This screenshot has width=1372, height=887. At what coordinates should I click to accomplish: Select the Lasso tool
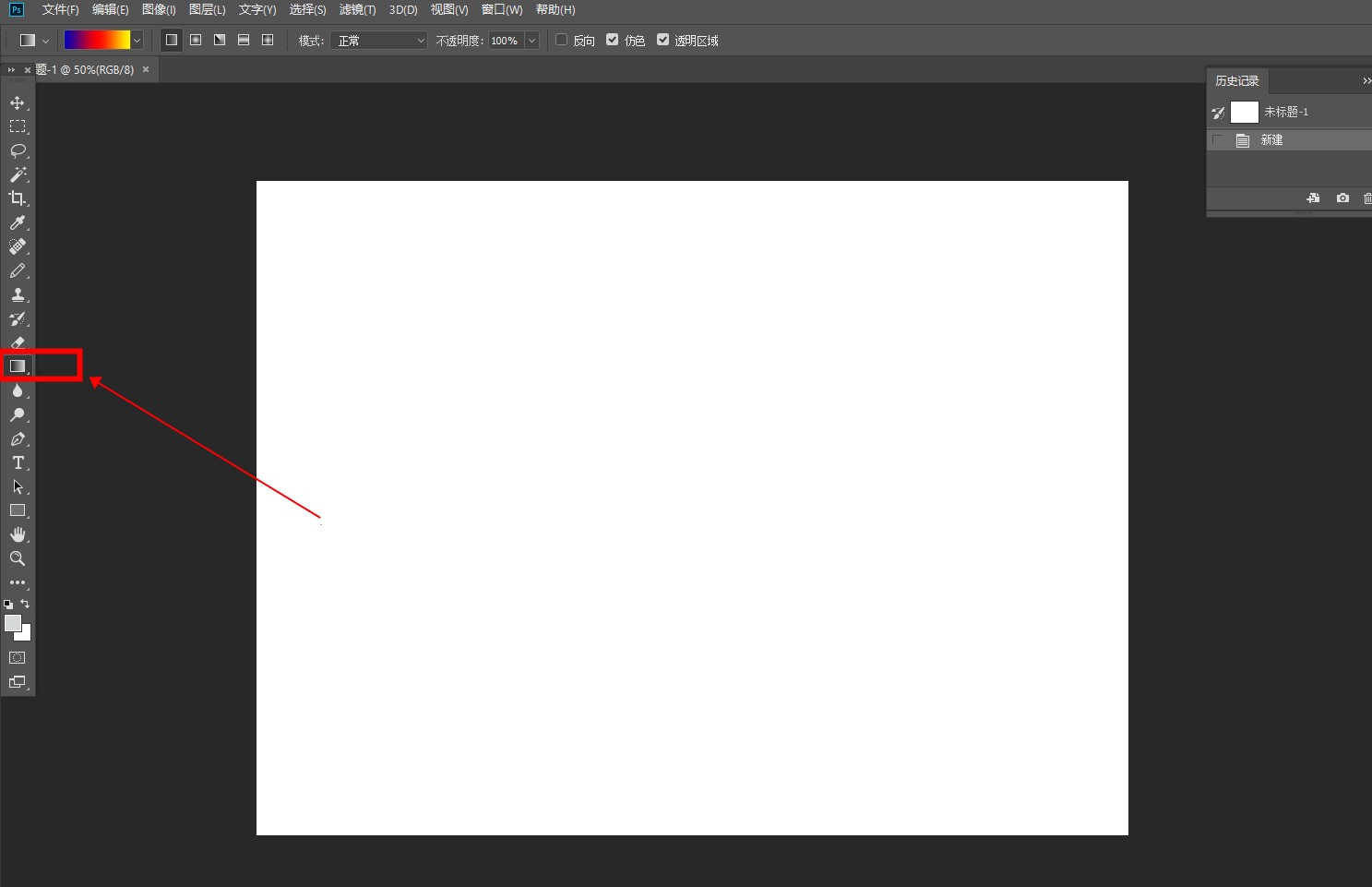(x=18, y=150)
